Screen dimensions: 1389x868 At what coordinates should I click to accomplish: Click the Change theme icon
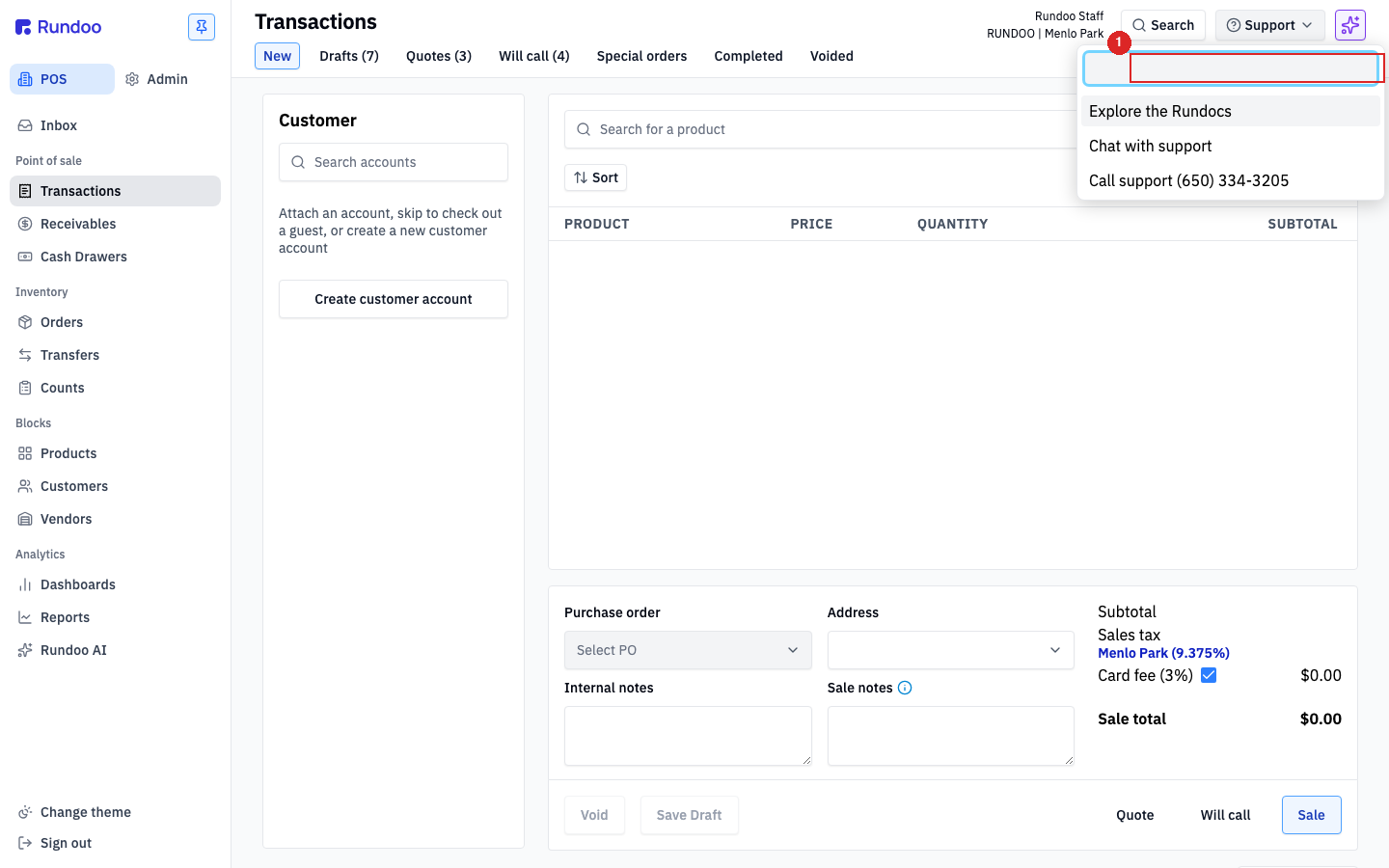click(x=25, y=812)
